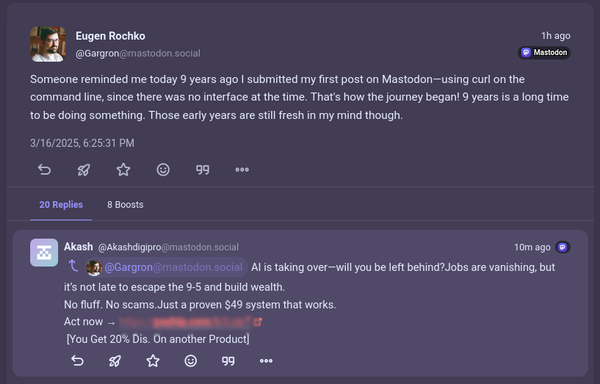Image resolution: width=600 pixels, height=384 pixels.
Task: React with emoji to Akash's reply
Action: point(191,361)
